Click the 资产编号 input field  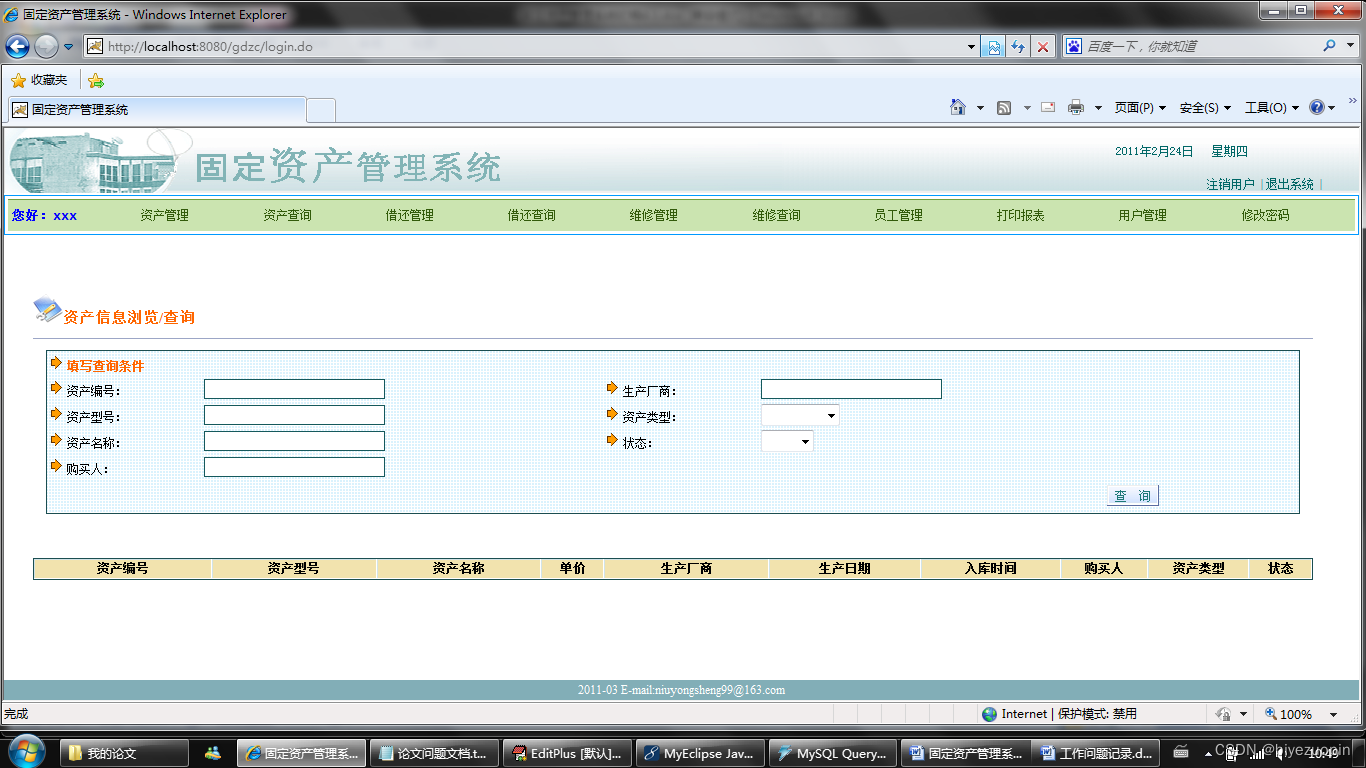pos(294,389)
